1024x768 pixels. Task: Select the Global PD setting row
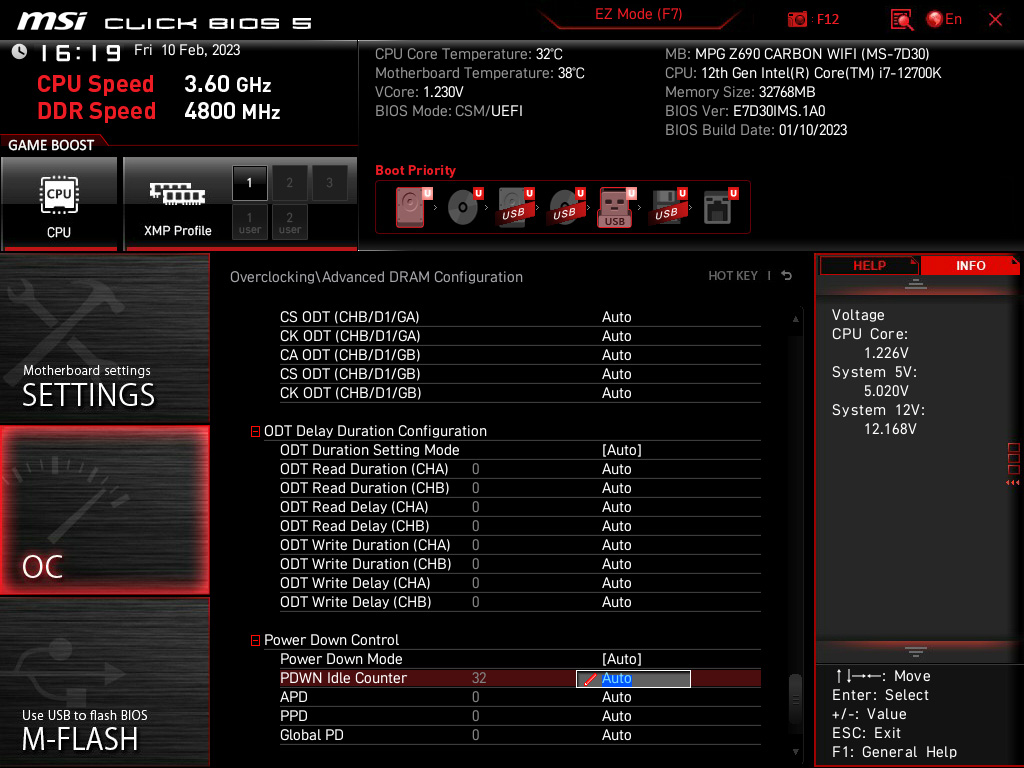point(520,735)
